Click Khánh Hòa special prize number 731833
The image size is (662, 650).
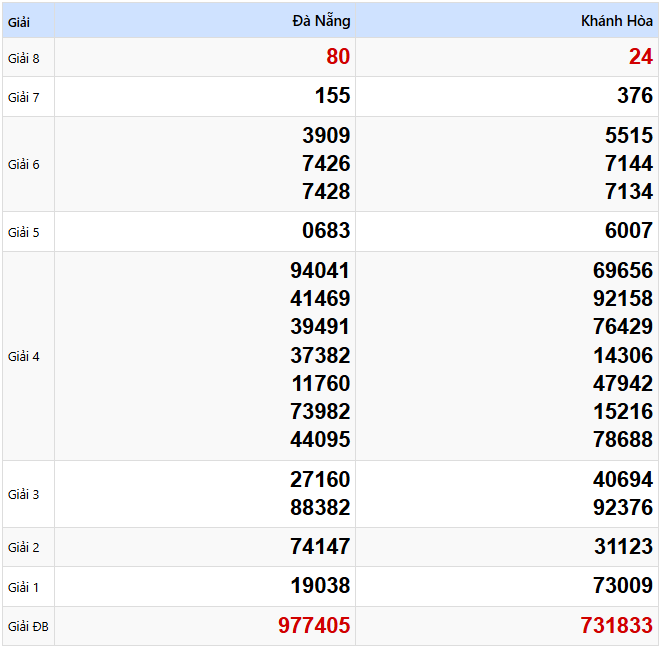coord(616,626)
